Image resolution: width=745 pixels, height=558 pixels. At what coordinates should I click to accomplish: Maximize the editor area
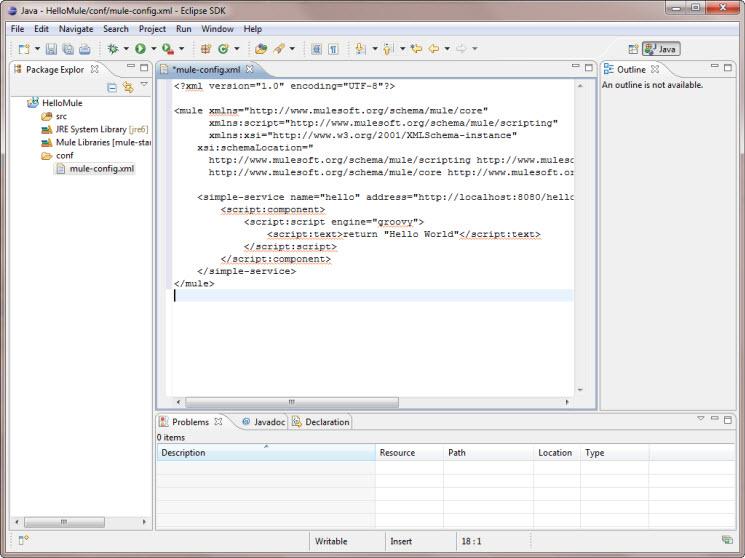(589, 67)
